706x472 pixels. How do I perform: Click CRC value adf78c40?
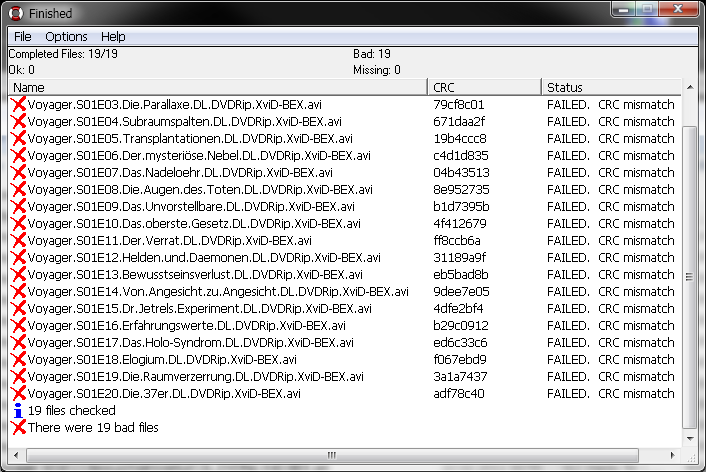click(459, 394)
